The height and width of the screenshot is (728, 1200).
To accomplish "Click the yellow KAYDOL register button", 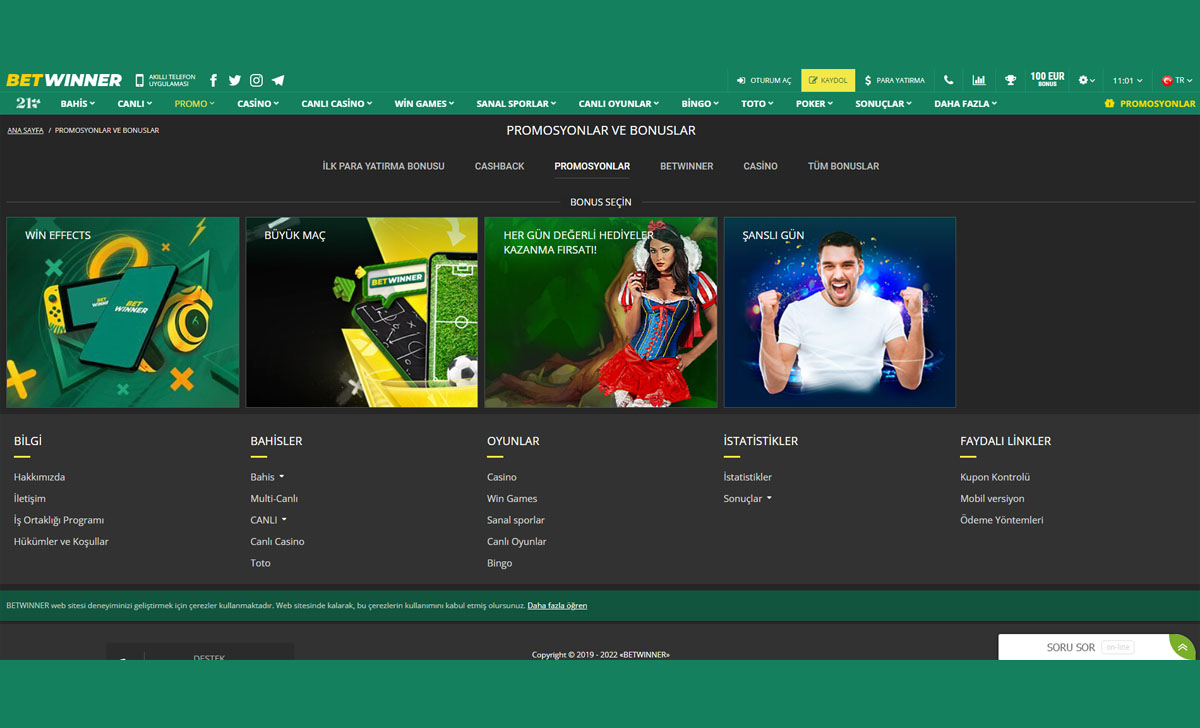I will pyautogui.click(x=828, y=80).
